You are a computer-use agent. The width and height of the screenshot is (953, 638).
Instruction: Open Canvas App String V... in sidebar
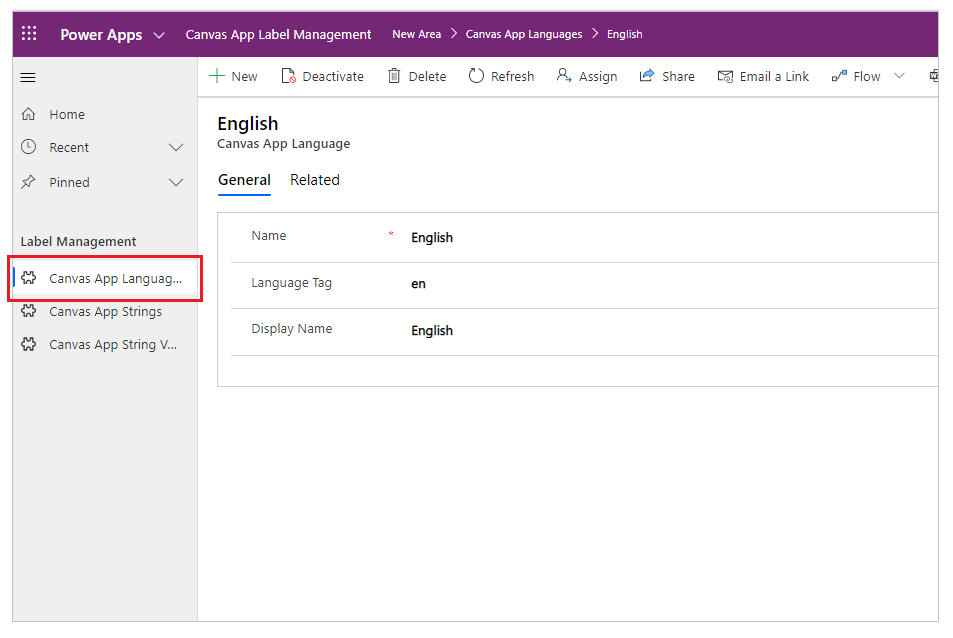tap(105, 345)
